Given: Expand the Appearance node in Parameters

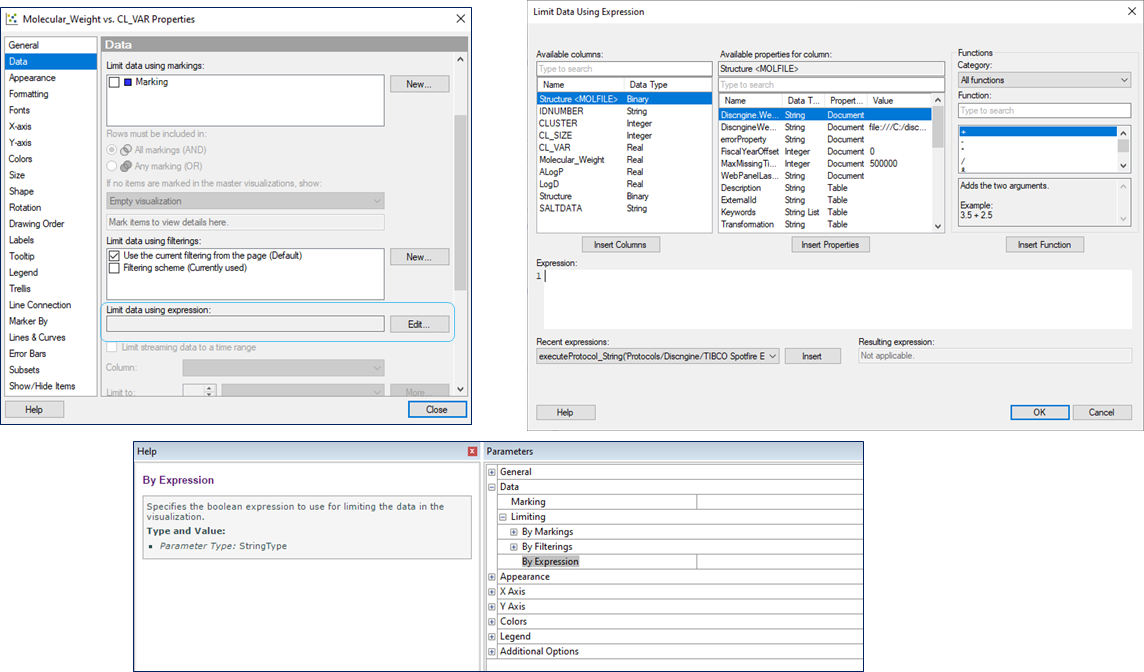Looking at the screenshot, I should (x=492, y=576).
